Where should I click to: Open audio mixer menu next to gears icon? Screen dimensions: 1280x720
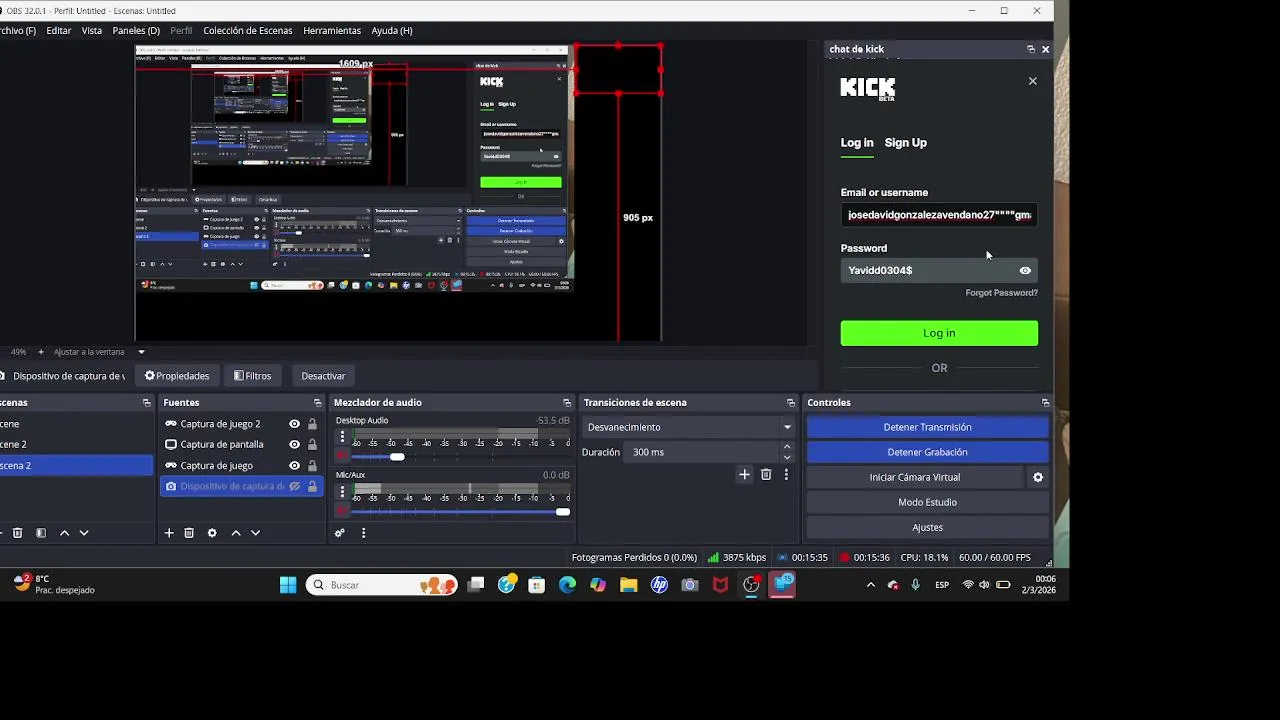coord(363,533)
